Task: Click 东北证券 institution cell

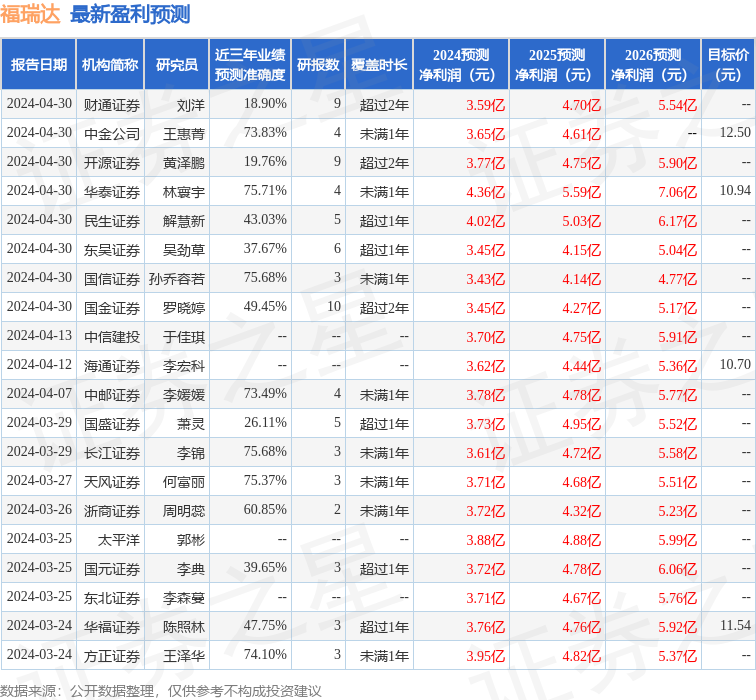Action: click(x=112, y=598)
